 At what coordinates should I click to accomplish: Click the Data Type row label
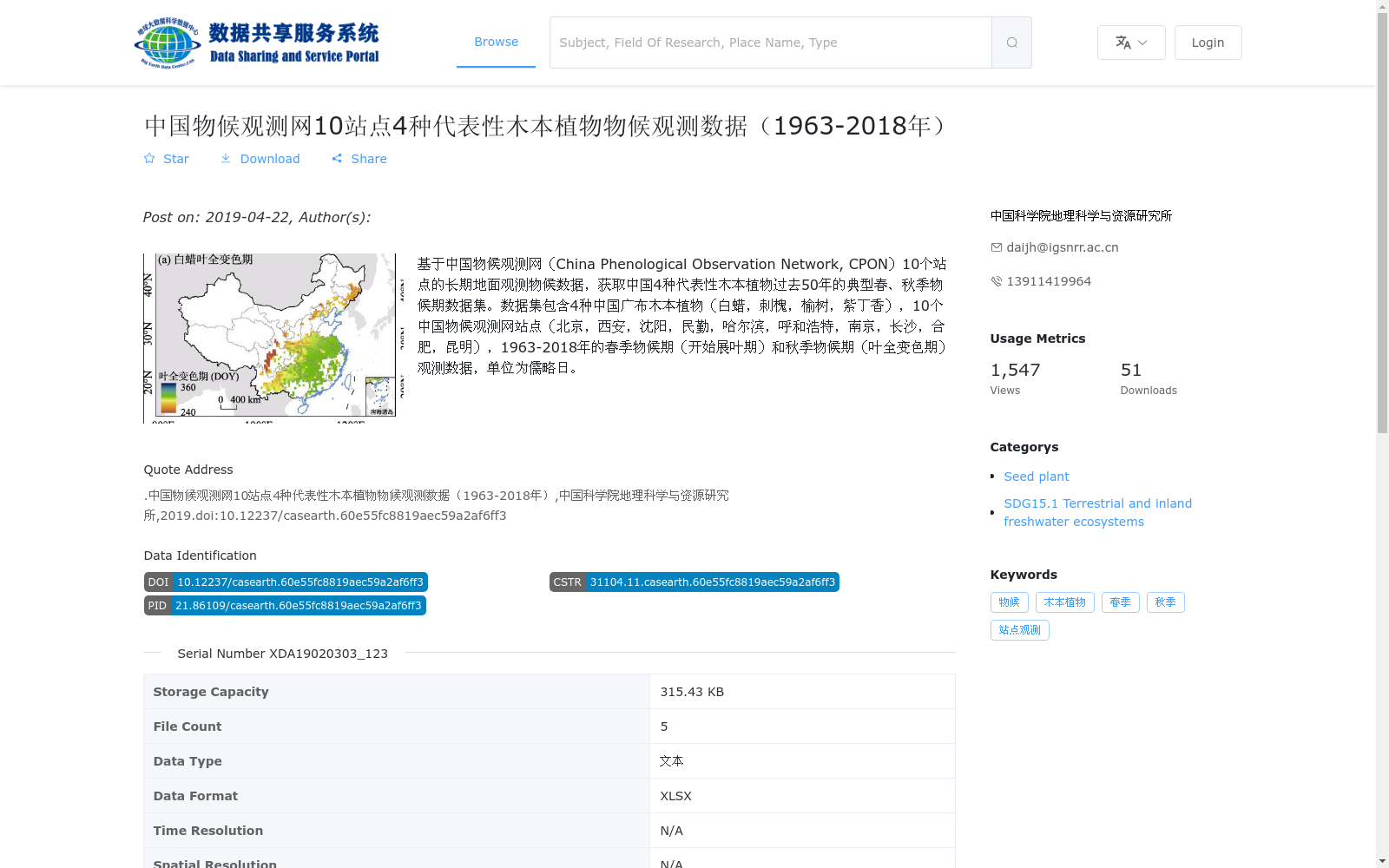188,761
